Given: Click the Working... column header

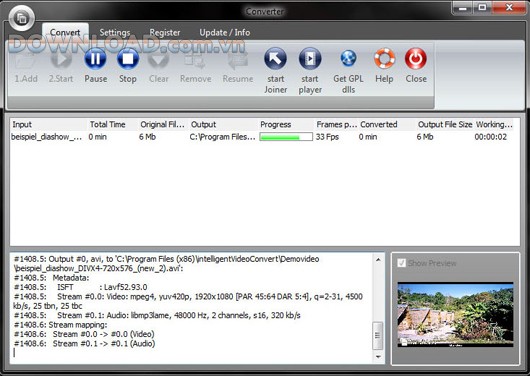Looking at the screenshot, I should click(x=494, y=124).
